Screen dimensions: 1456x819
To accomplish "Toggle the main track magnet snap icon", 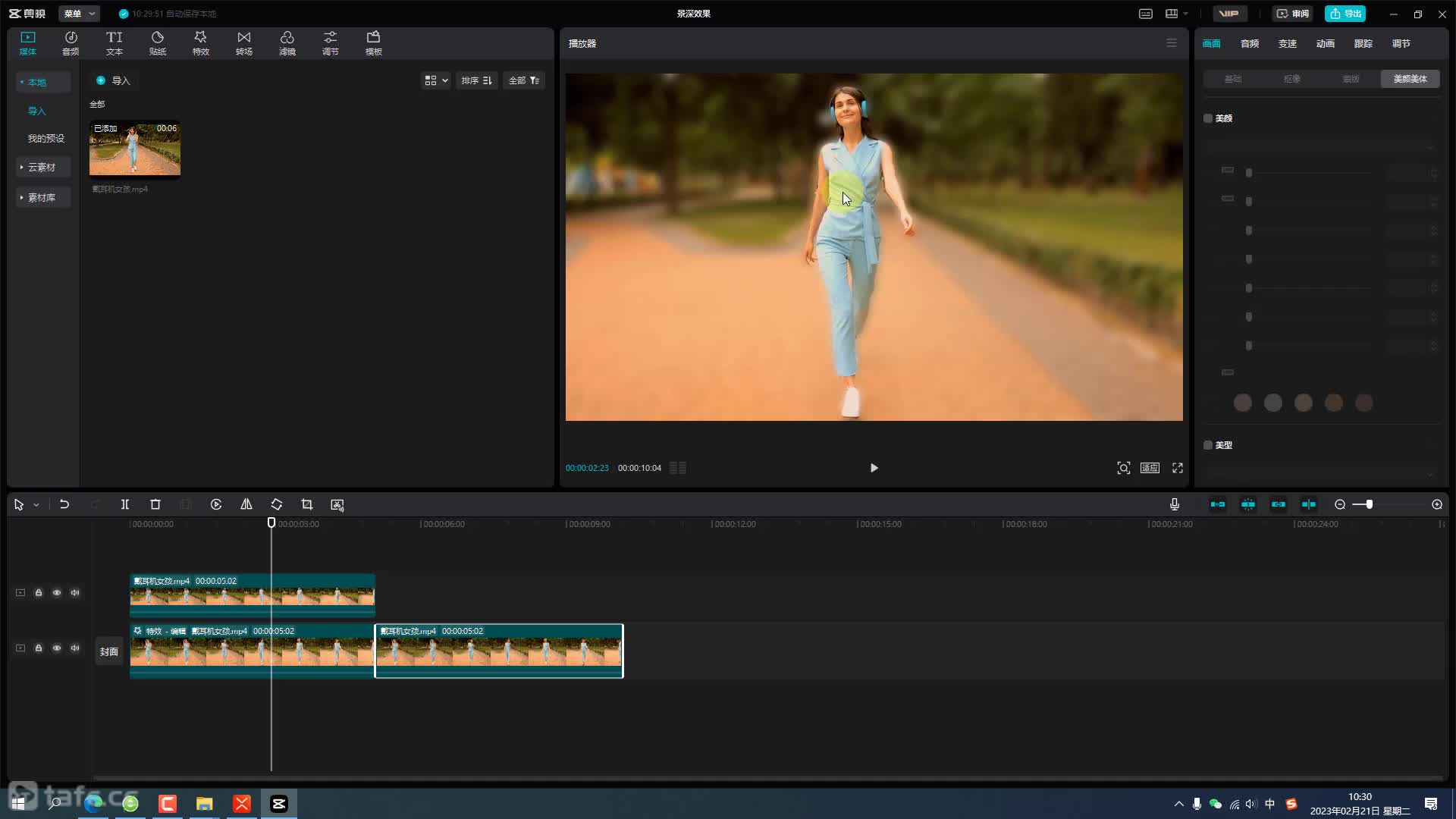I will 1218,504.
